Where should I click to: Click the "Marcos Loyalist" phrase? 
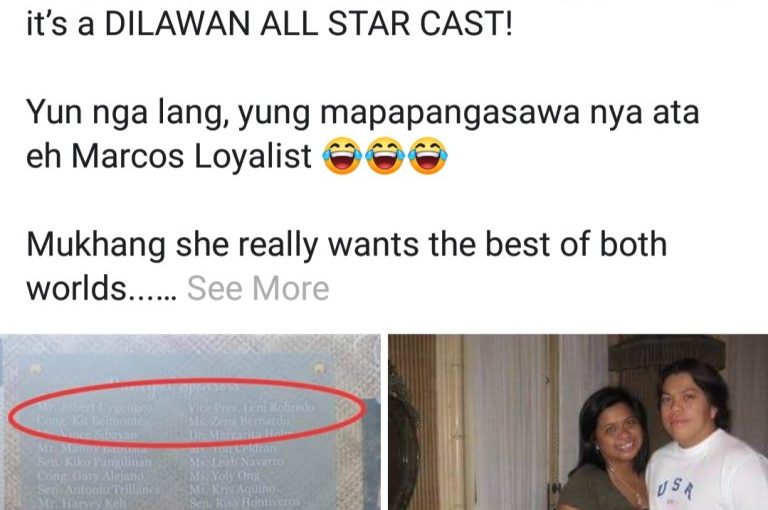click(x=192, y=156)
